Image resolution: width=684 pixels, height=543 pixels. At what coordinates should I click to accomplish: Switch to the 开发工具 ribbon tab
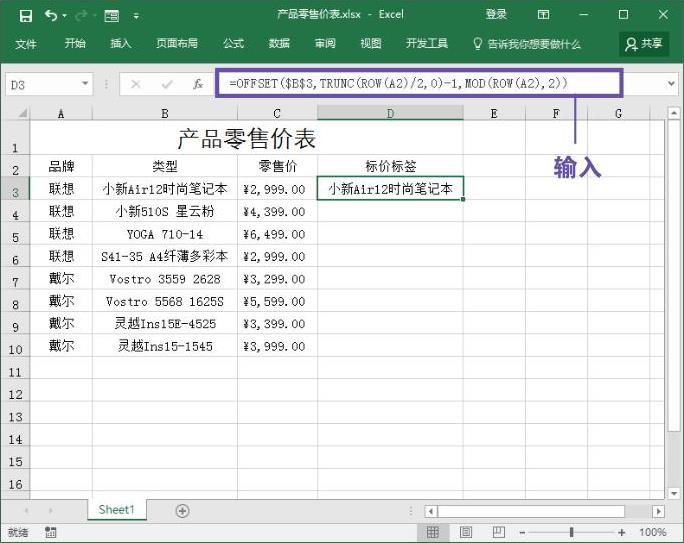[x=427, y=43]
